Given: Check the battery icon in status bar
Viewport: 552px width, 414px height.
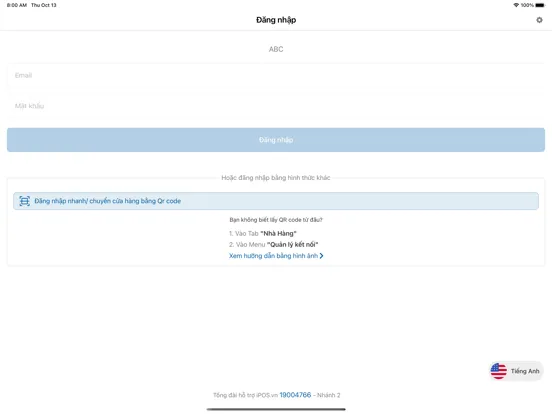Looking at the screenshot, I should [x=540, y=5].
